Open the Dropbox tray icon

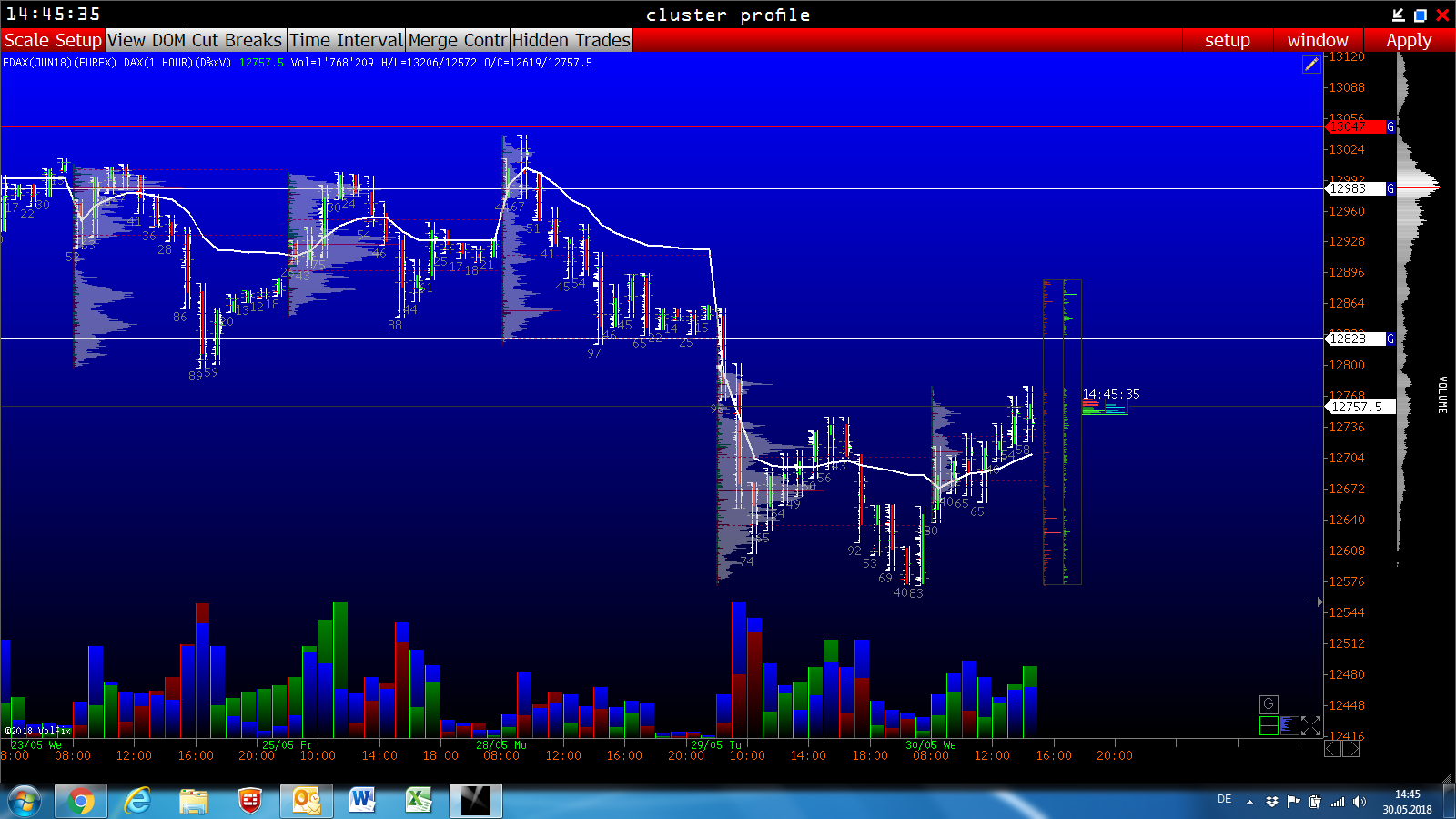pos(1272,802)
